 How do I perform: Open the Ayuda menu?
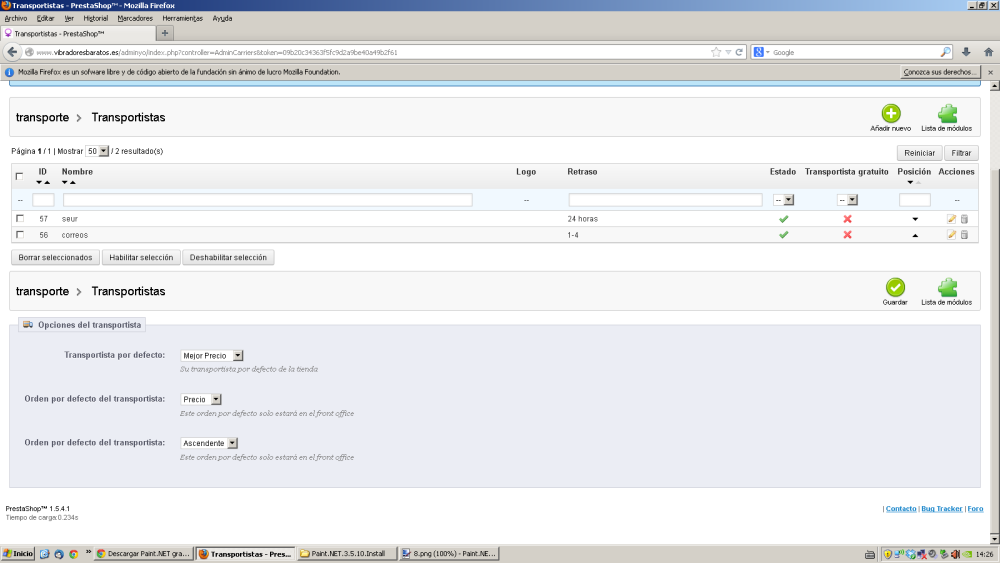pyautogui.click(x=222, y=18)
